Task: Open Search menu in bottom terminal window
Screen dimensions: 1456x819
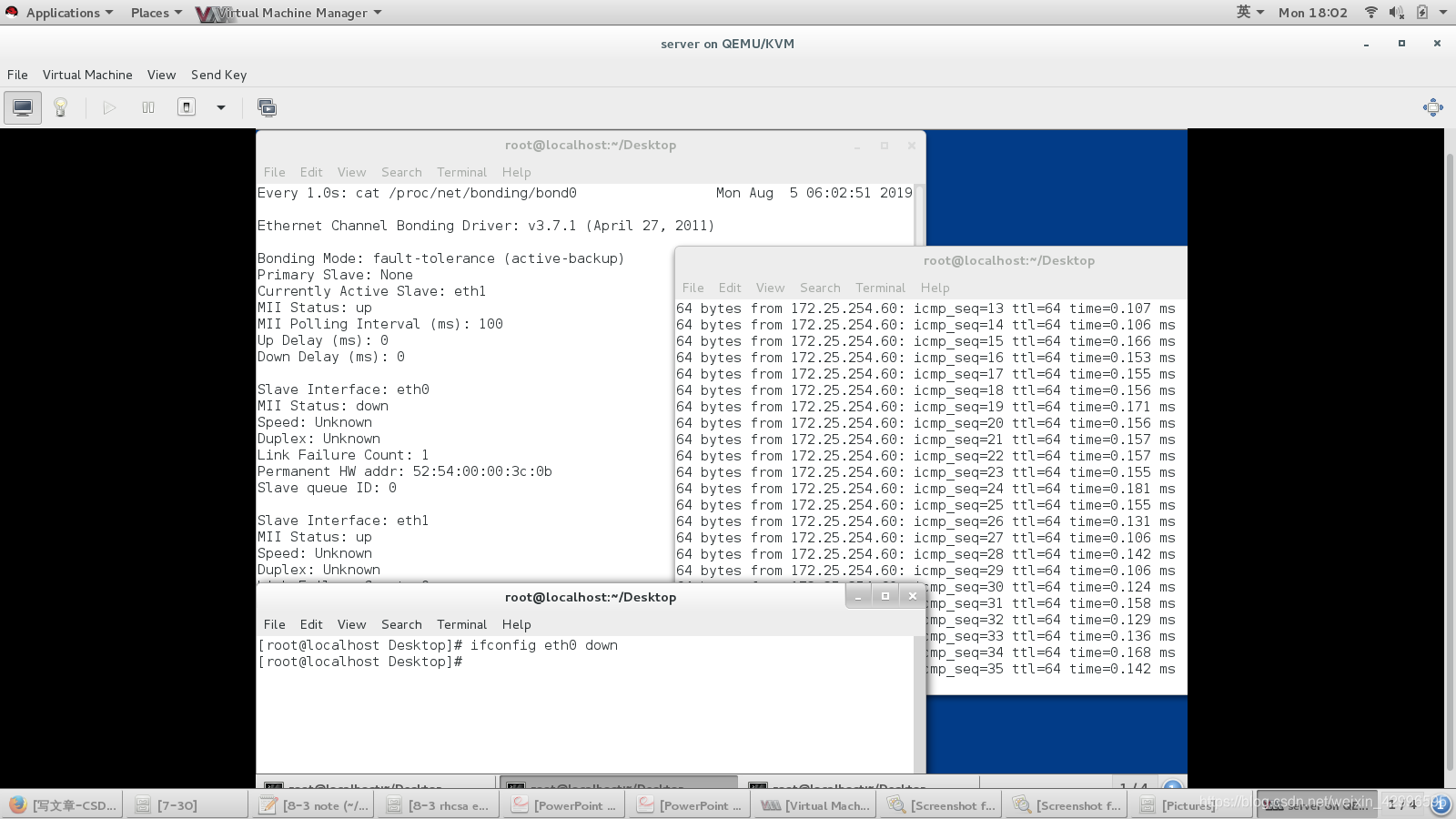Action: (401, 624)
